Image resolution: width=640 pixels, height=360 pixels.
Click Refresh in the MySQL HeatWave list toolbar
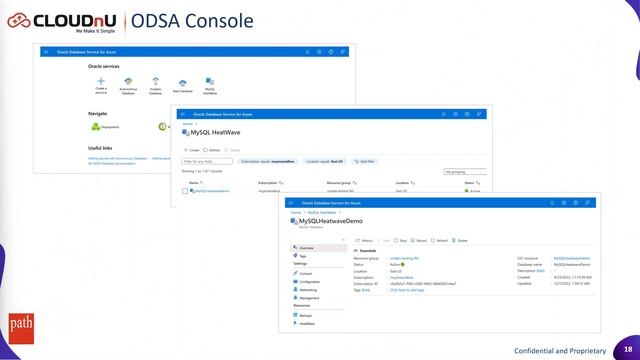click(212, 150)
